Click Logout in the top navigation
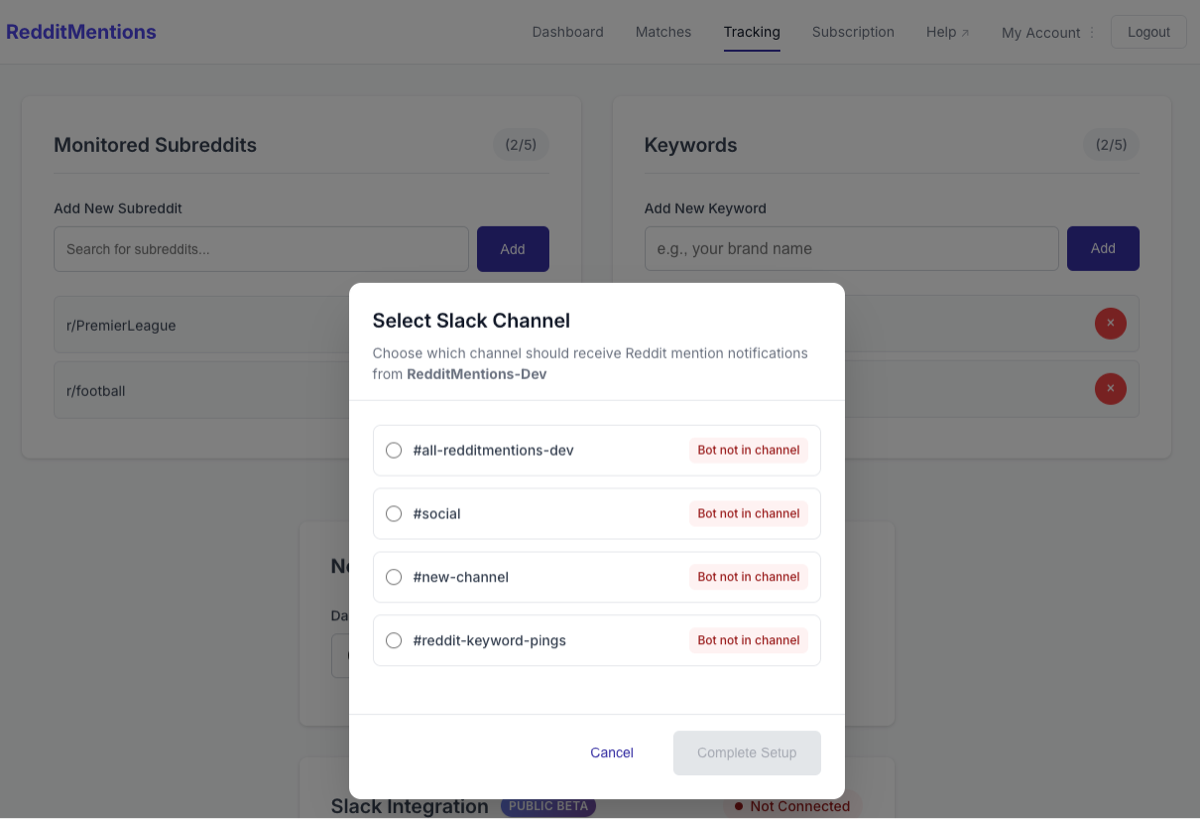Viewport: 1200px width, 819px height. 1148,31
